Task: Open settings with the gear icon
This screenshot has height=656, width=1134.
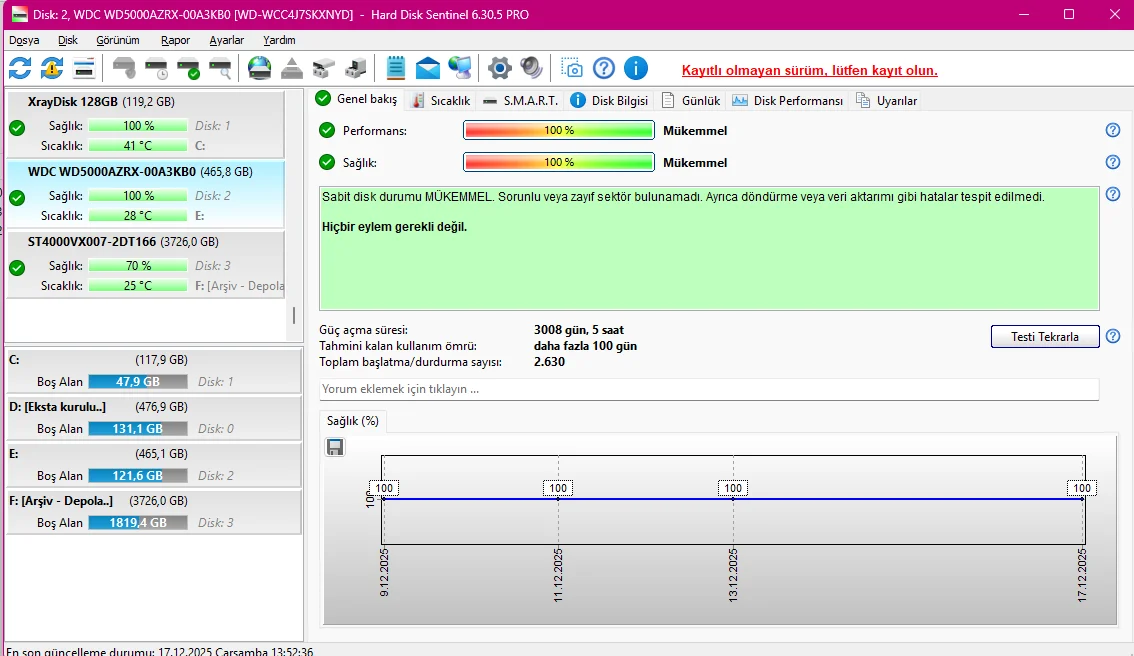Action: point(499,68)
